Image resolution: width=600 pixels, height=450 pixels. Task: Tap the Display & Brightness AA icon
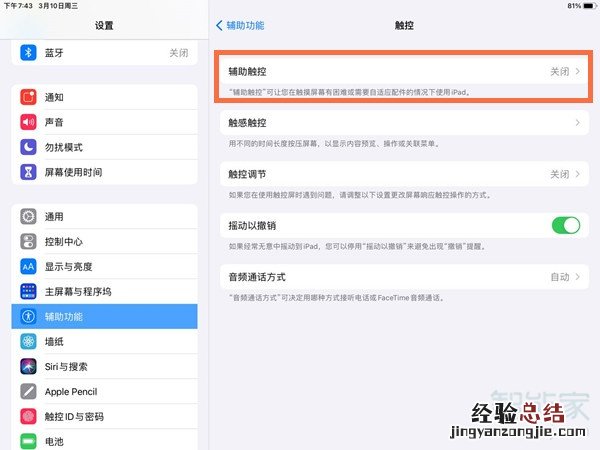(28, 267)
